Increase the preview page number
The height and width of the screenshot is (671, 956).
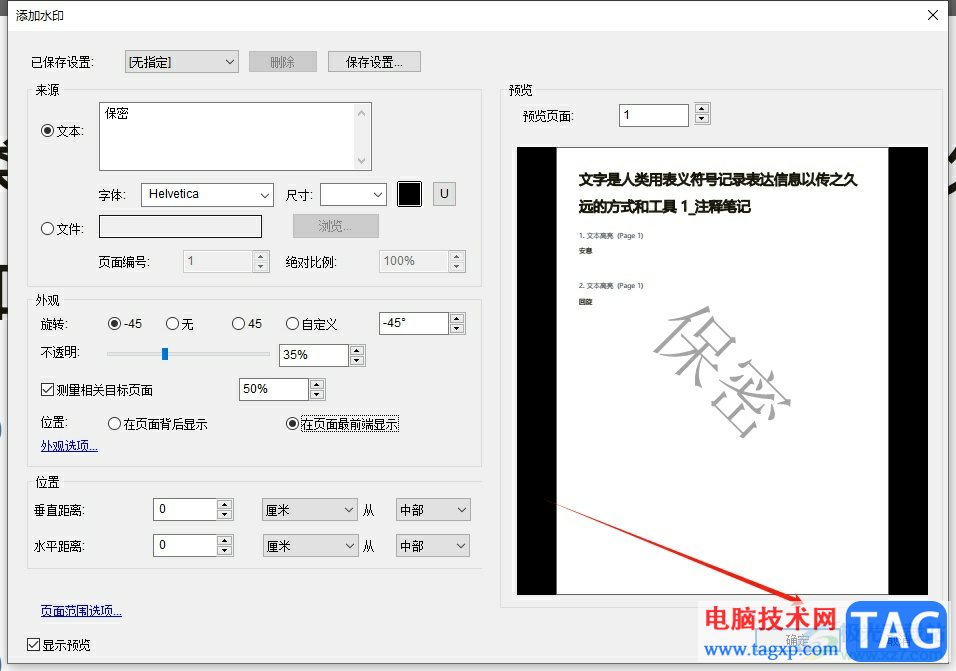coord(702,109)
